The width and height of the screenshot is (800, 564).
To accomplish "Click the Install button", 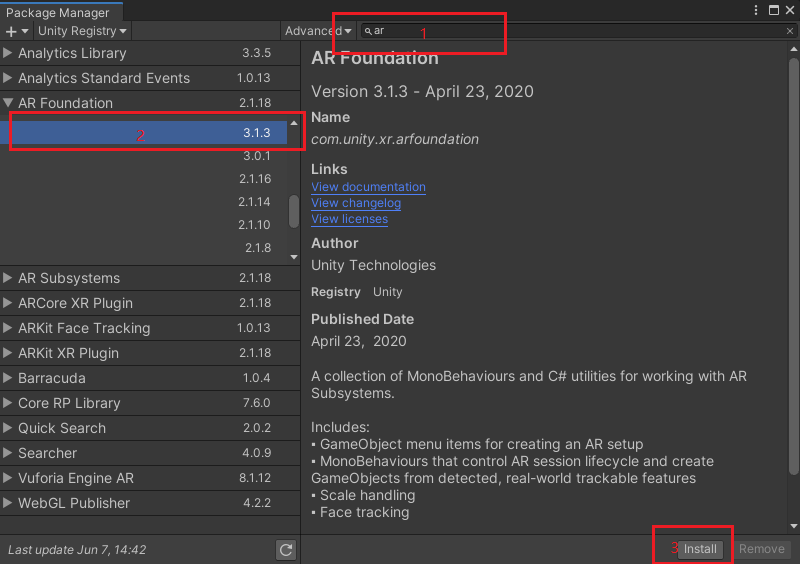I will [x=700, y=549].
